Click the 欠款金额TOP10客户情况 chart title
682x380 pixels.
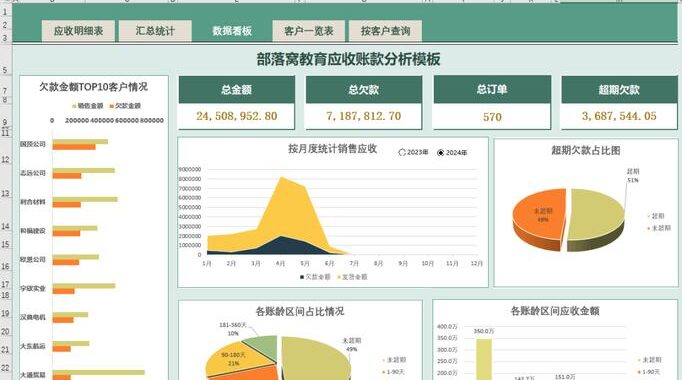[x=94, y=87]
